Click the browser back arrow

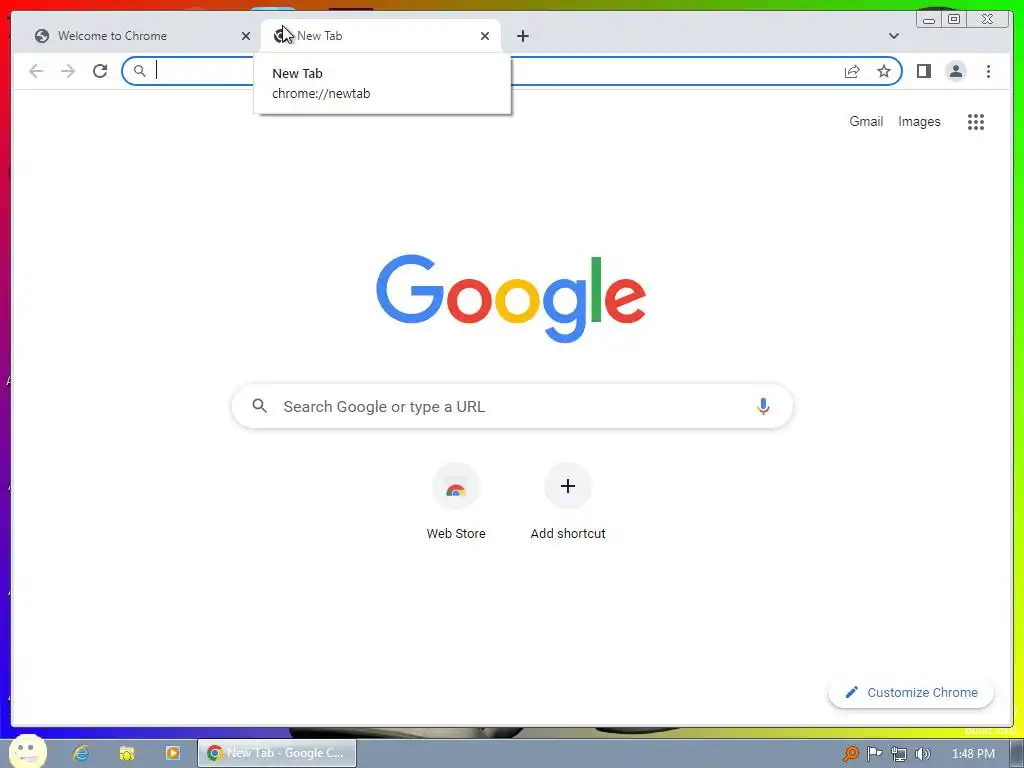coord(36,71)
